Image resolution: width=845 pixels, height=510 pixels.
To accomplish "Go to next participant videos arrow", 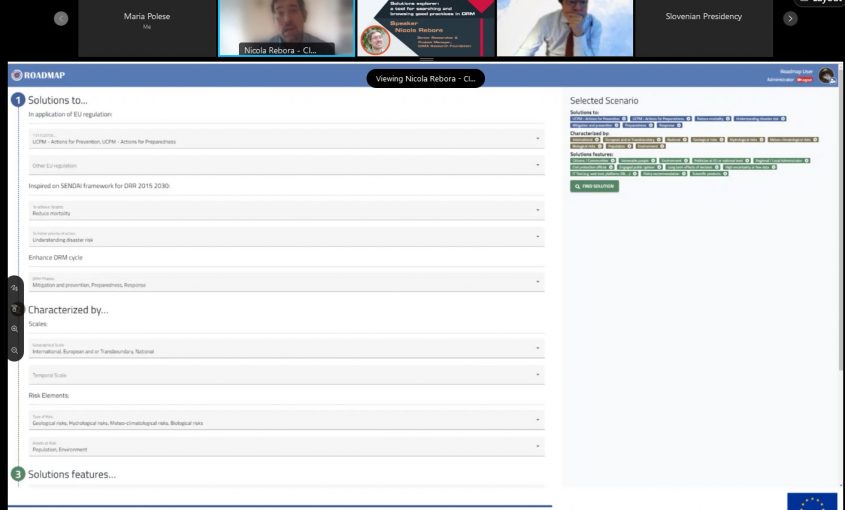I will tap(790, 18).
